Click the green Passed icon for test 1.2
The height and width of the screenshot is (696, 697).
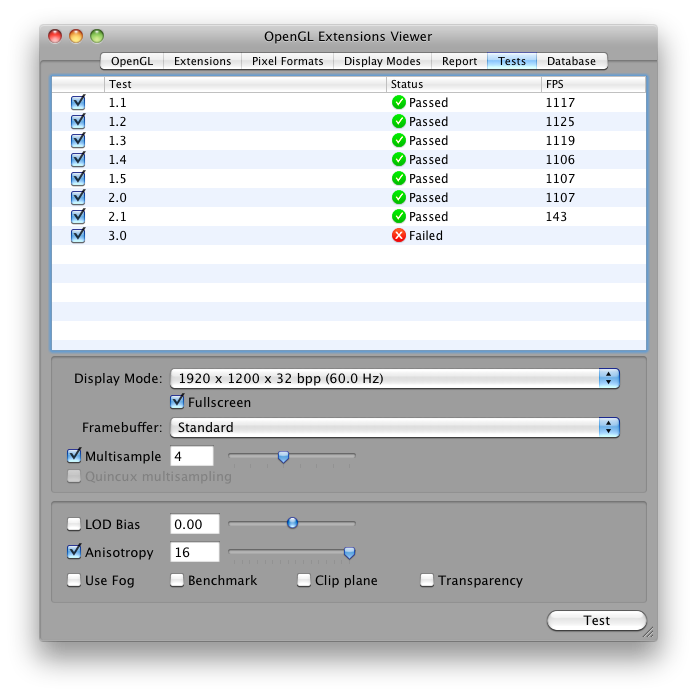pos(399,121)
